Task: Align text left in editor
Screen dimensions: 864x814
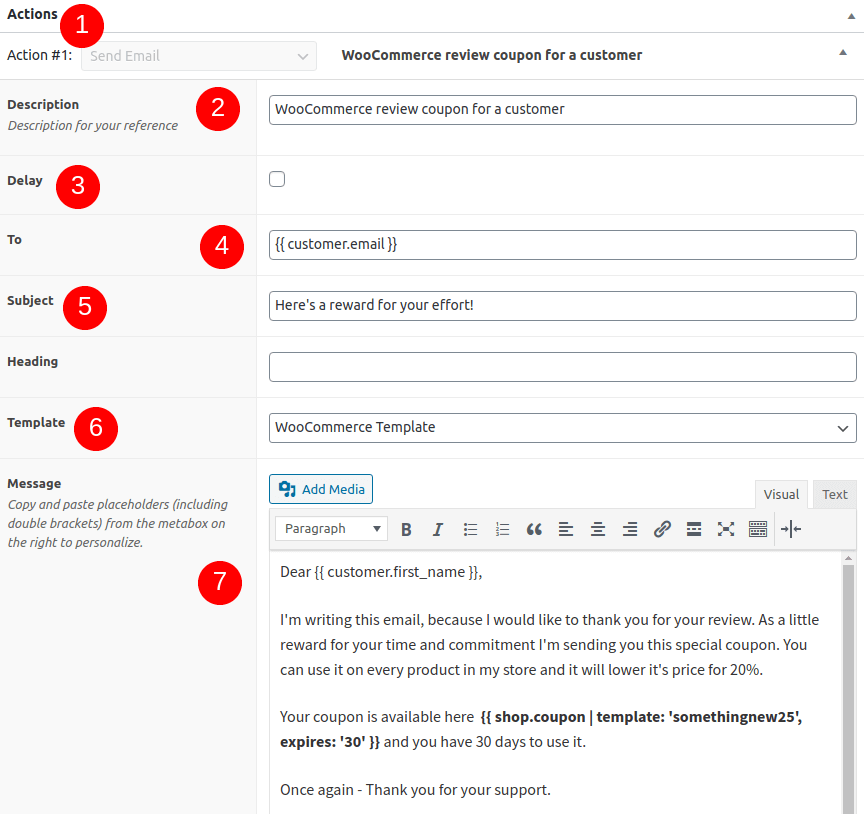Action: click(x=566, y=530)
